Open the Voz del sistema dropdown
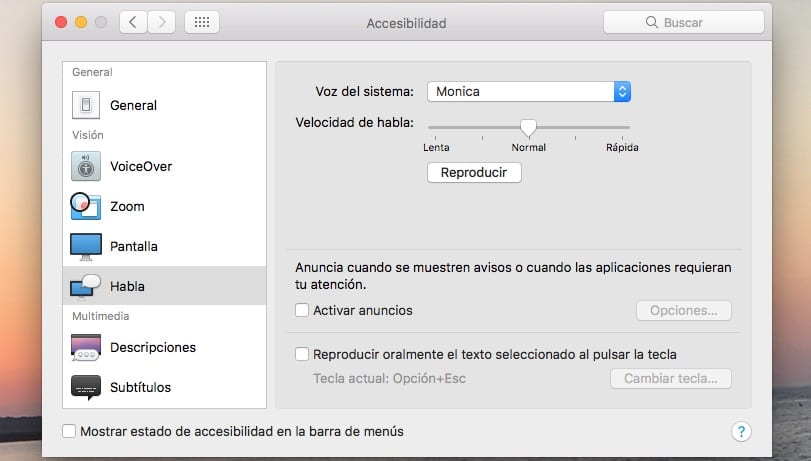 (529, 92)
